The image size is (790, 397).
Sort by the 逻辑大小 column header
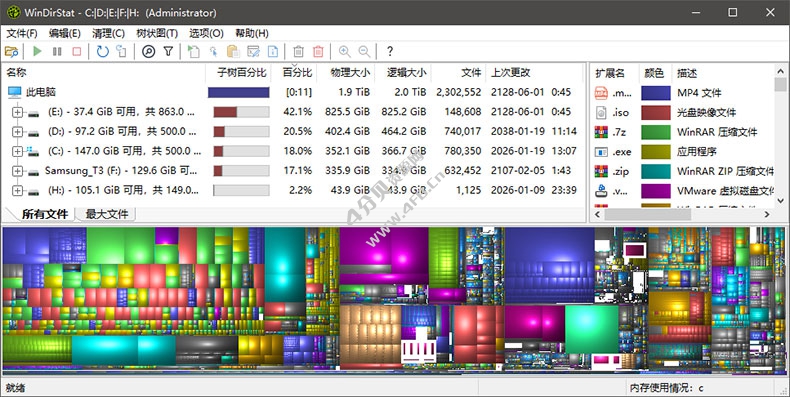point(403,73)
